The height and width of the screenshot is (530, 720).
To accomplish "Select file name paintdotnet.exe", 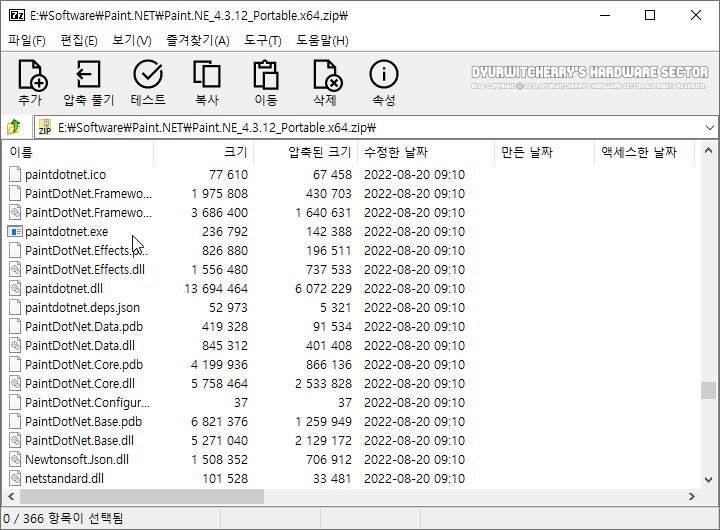I will pyautogui.click(x=67, y=231).
